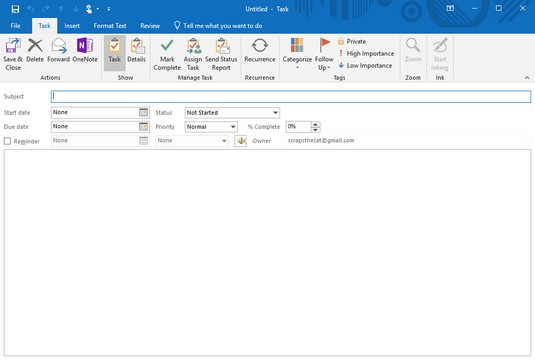Mark the task Complete

[x=167, y=55]
